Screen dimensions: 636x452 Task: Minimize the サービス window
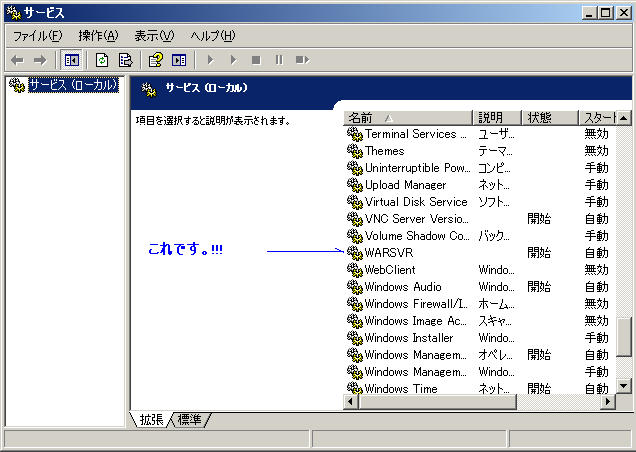click(x=589, y=13)
